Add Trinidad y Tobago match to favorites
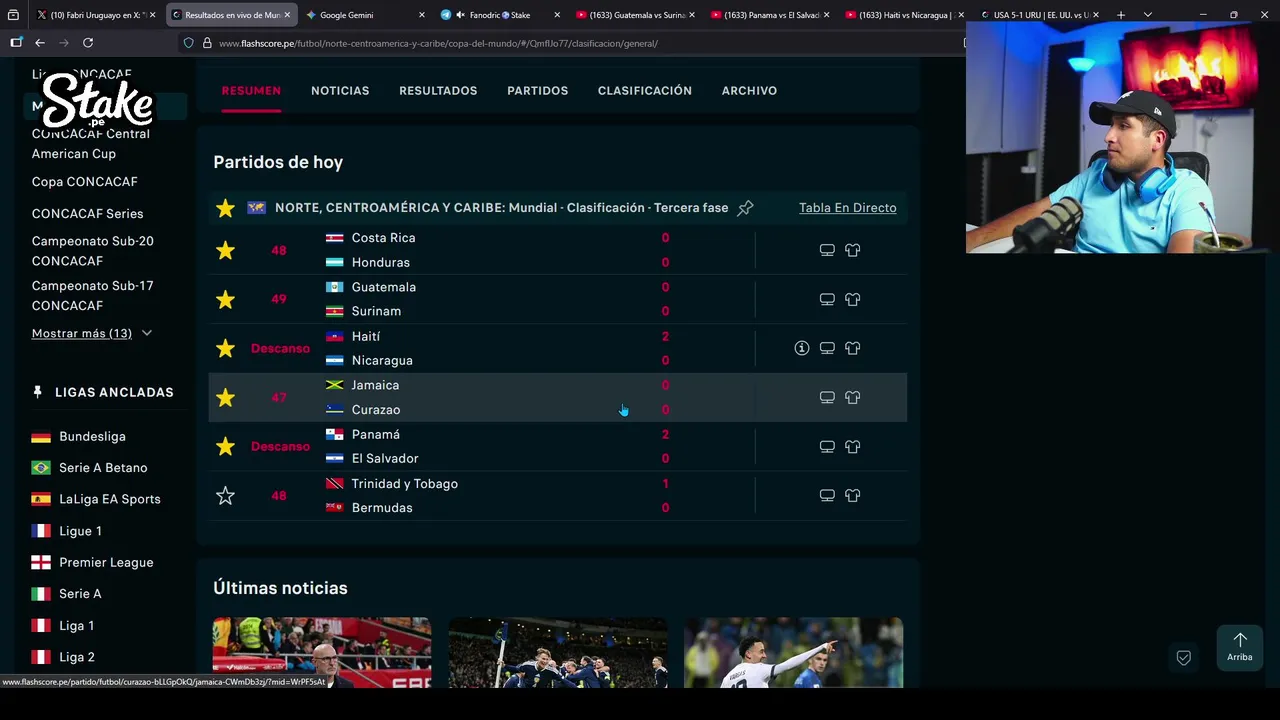The image size is (1280, 720). pos(225,496)
